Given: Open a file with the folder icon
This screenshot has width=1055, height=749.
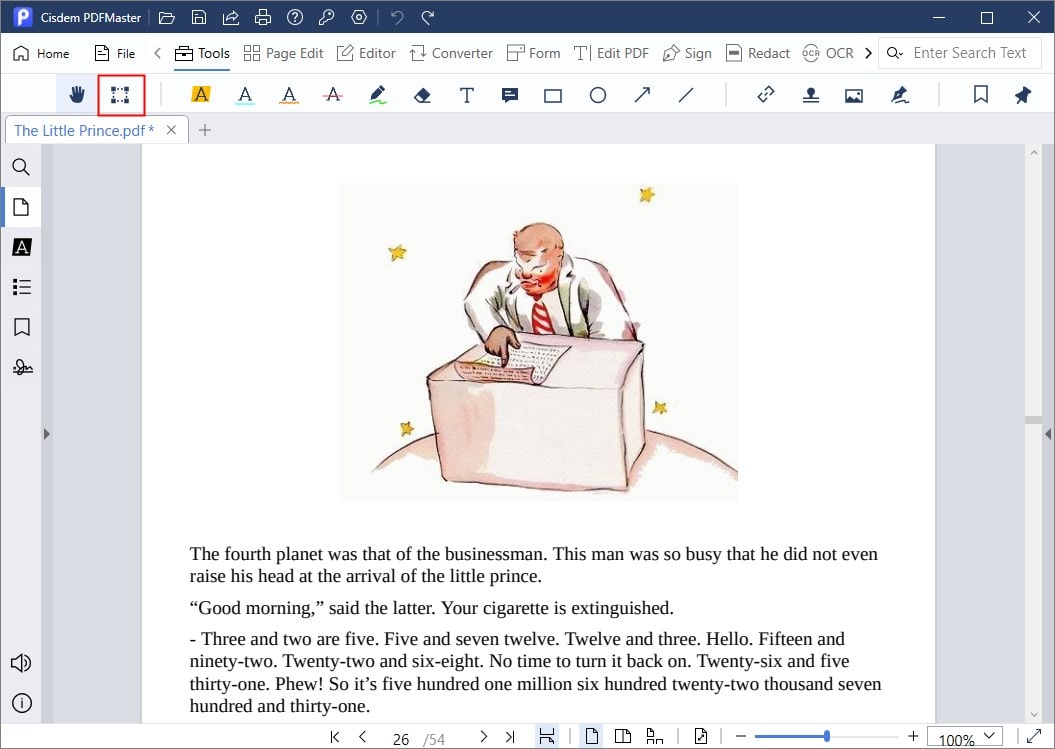Looking at the screenshot, I should 166,17.
